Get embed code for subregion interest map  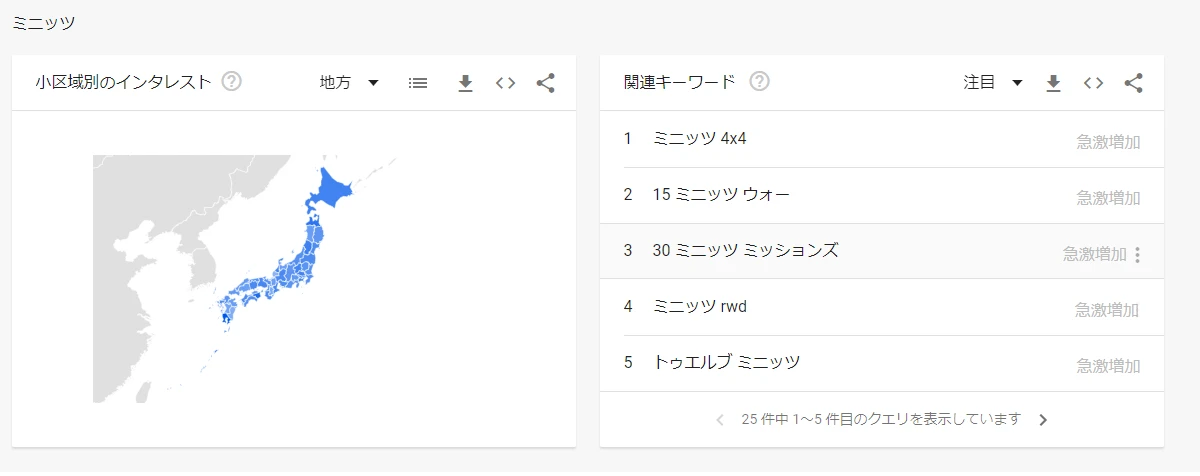click(x=505, y=83)
